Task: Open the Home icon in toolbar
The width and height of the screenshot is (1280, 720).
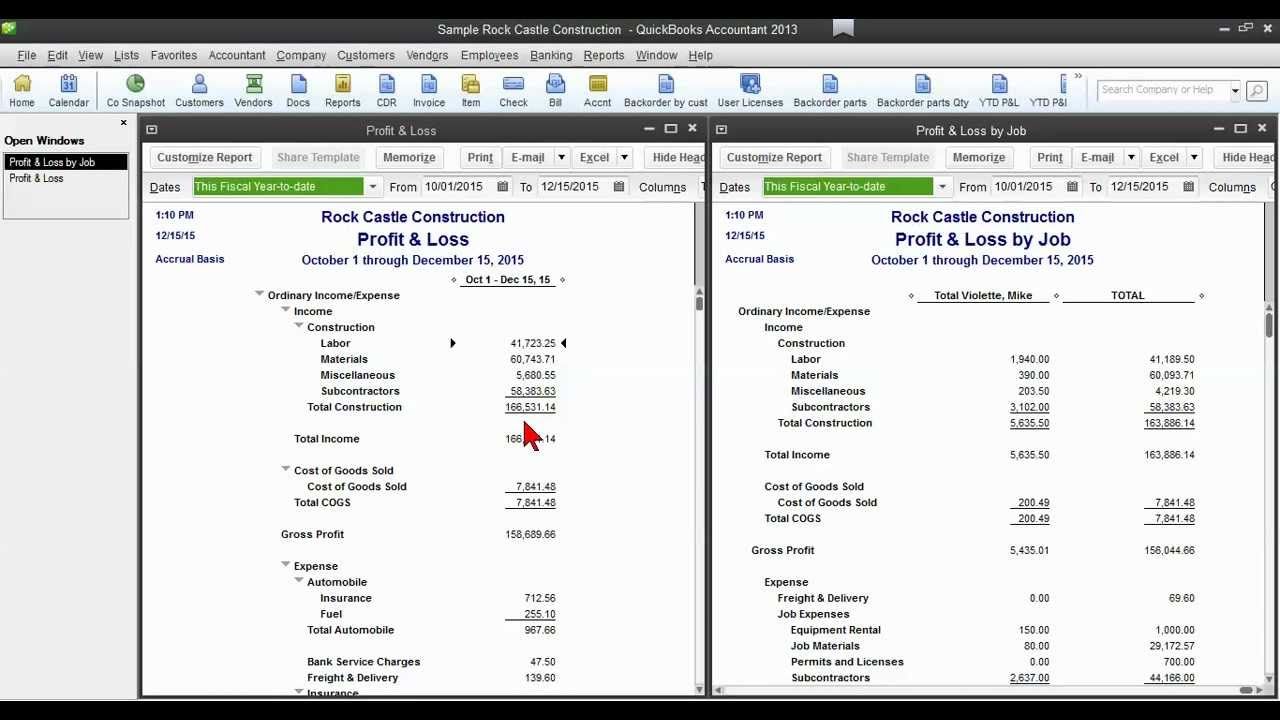Action: coord(22,90)
